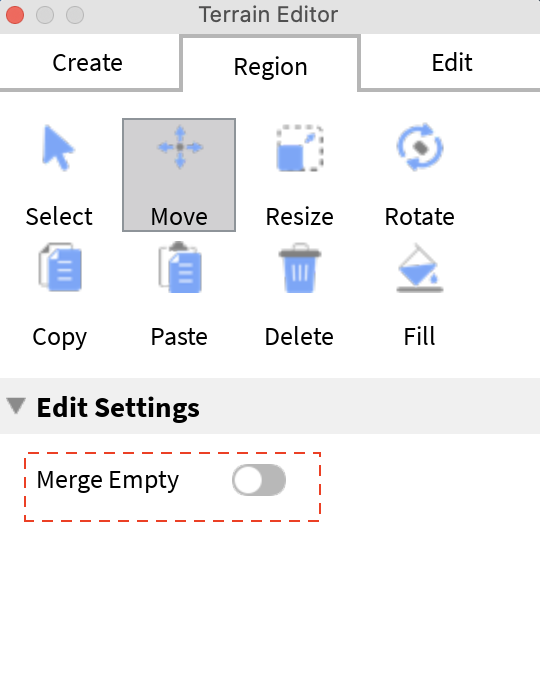The width and height of the screenshot is (540, 682).
Task: Switch to the Create tab
Action: (x=88, y=63)
